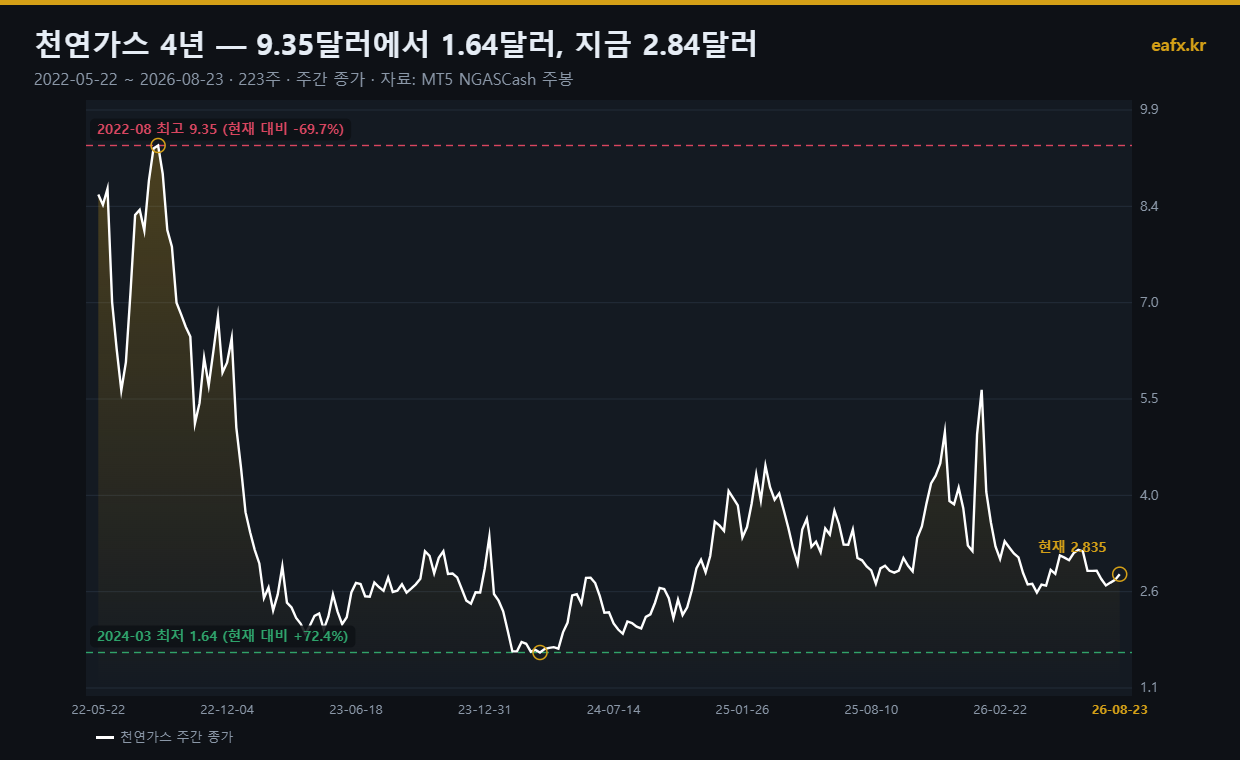Click the 5.5 y-axis value
Screen dimensions: 1240x760
tap(1148, 399)
